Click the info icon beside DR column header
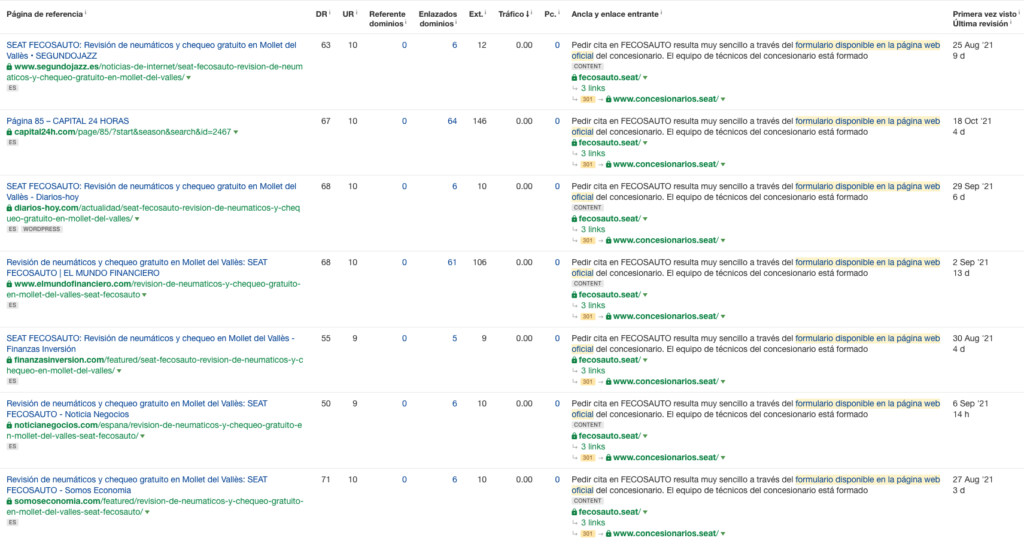 [330, 12]
